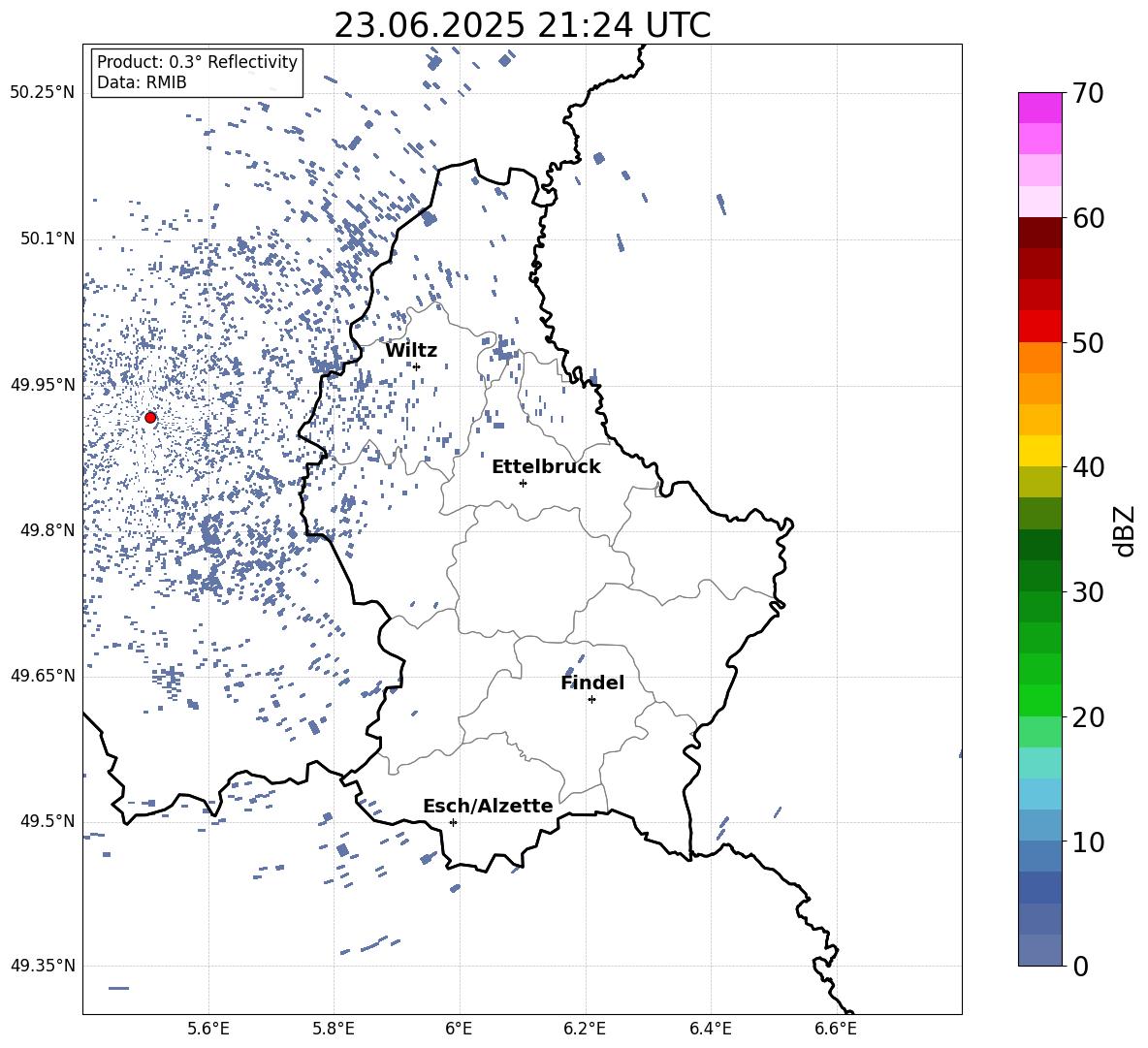Click the Data: RMIB text
1148x1048 pixels.
pos(142,82)
